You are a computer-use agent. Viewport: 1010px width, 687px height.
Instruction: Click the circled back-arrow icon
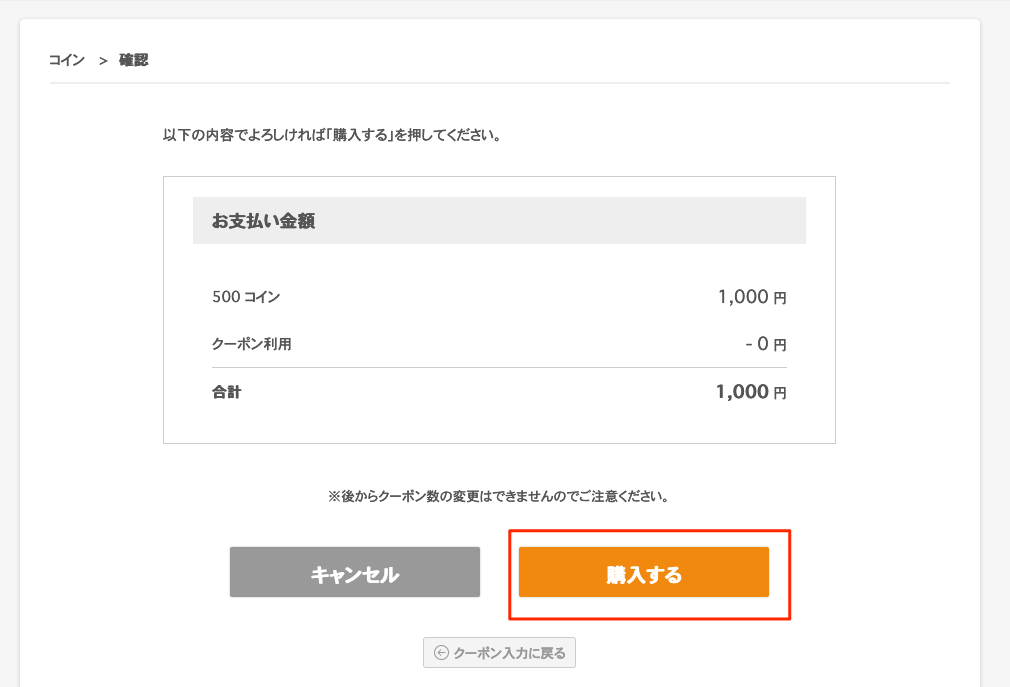click(x=441, y=653)
